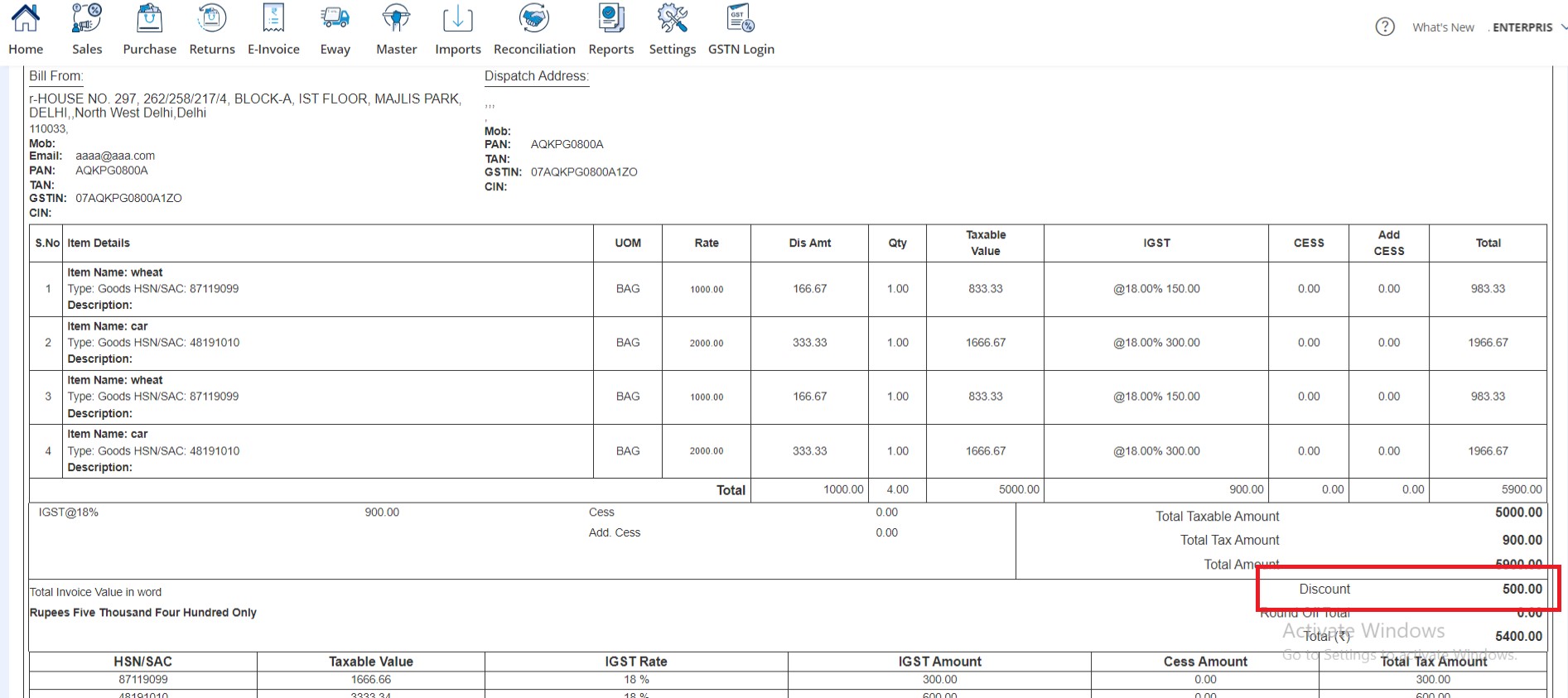1568x698 pixels.
Task: Open the Purchase module icon
Action: 149,18
